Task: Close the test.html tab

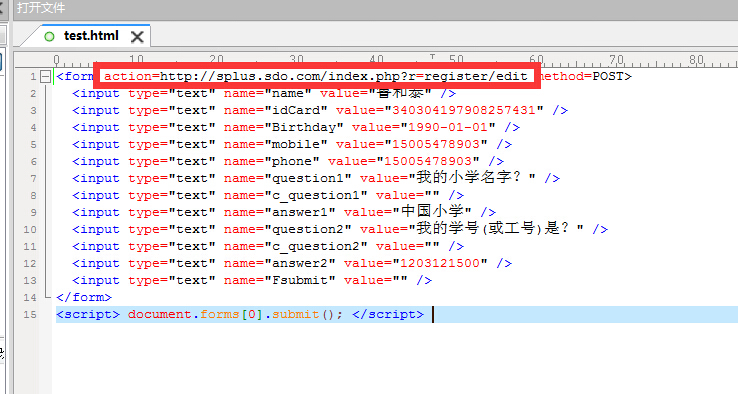Action: point(137,37)
